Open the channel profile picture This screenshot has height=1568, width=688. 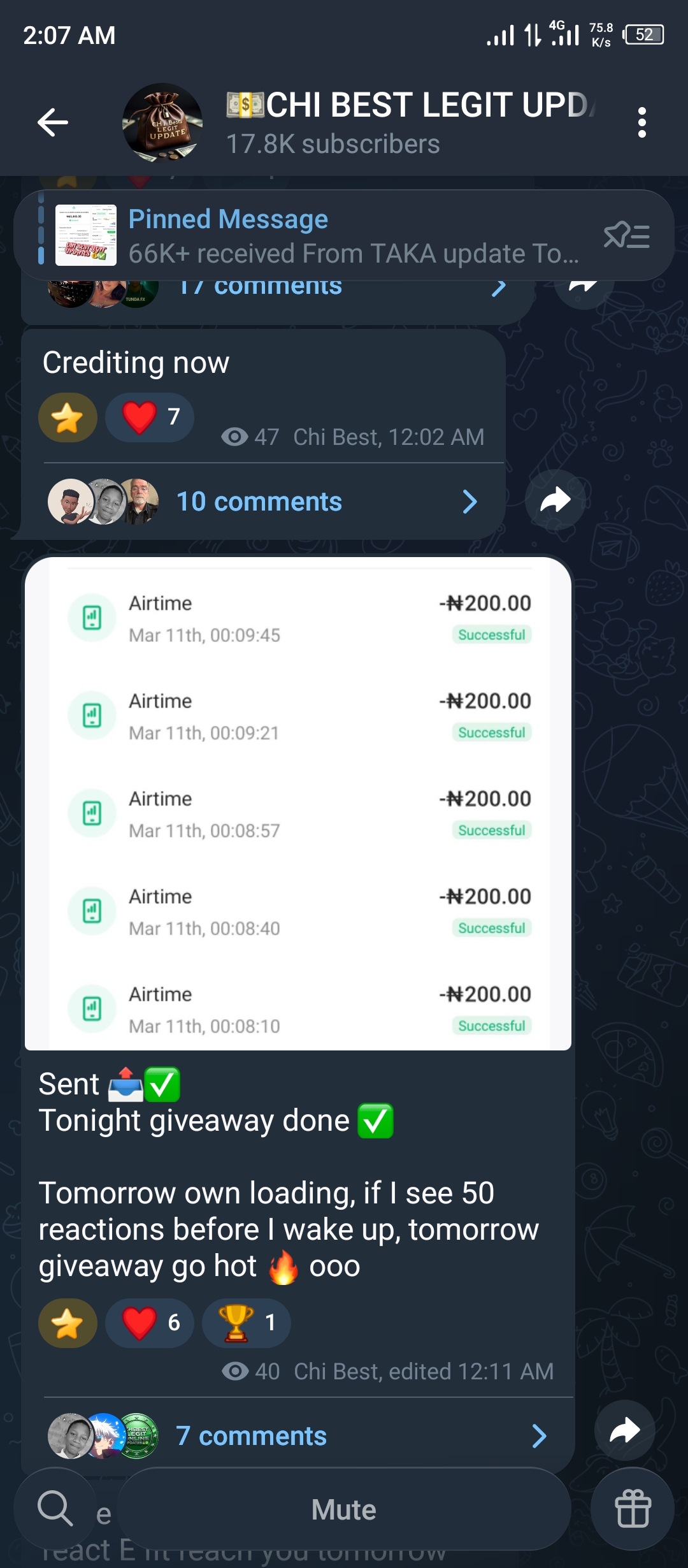click(x=162, y=122)
